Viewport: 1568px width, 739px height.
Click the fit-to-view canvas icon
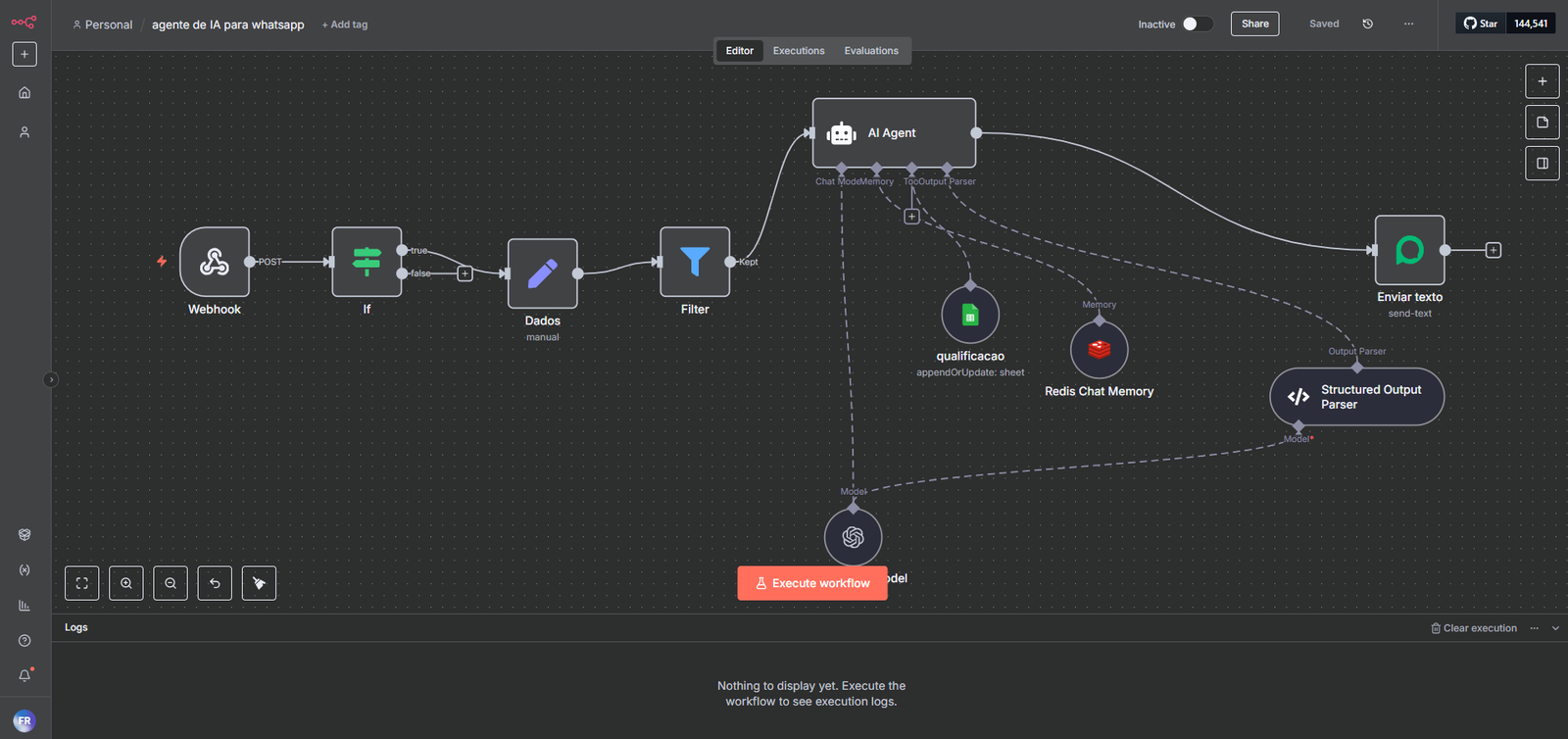[x=82, y=583]
